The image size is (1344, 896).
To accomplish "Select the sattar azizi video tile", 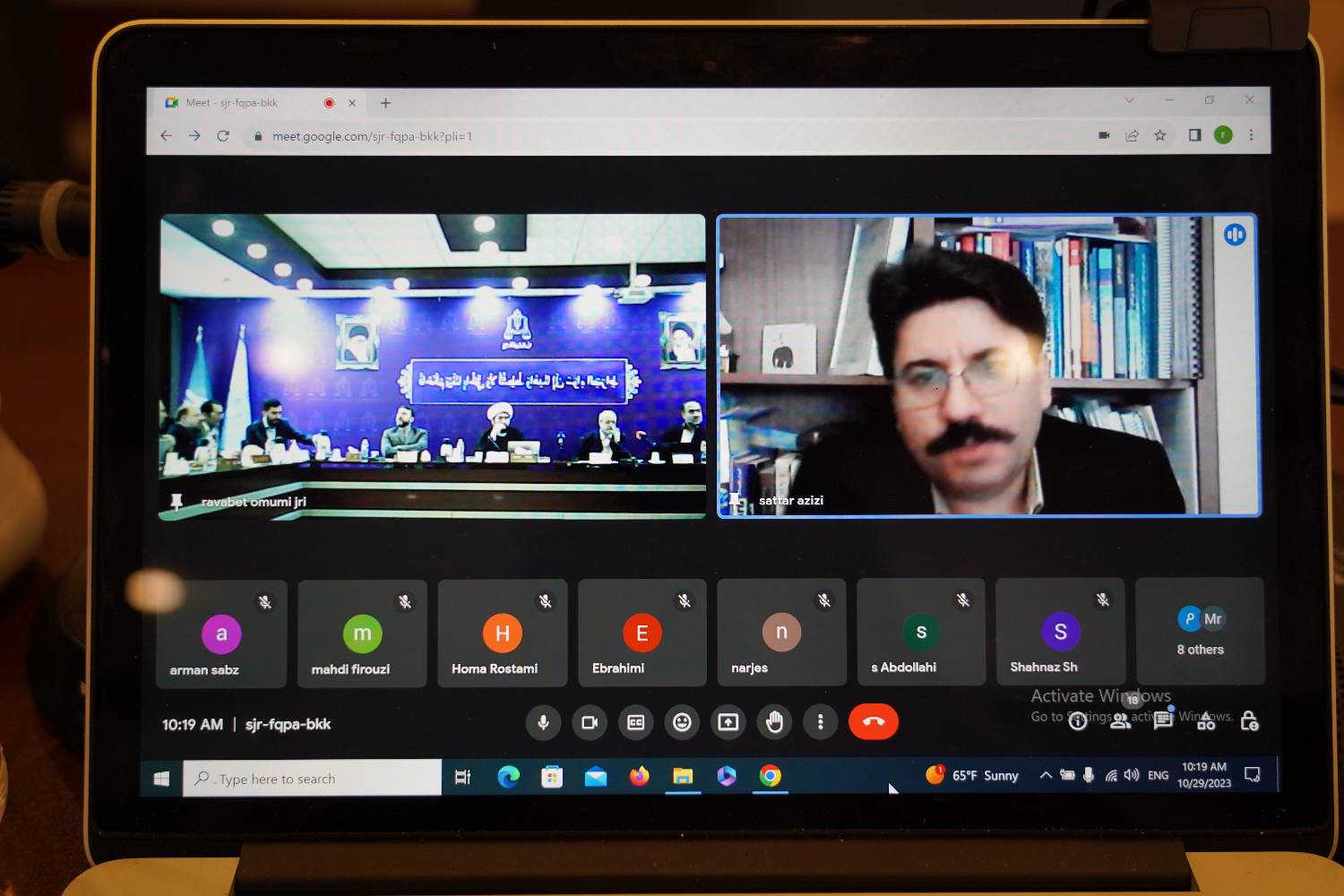I will coord(989,366).
